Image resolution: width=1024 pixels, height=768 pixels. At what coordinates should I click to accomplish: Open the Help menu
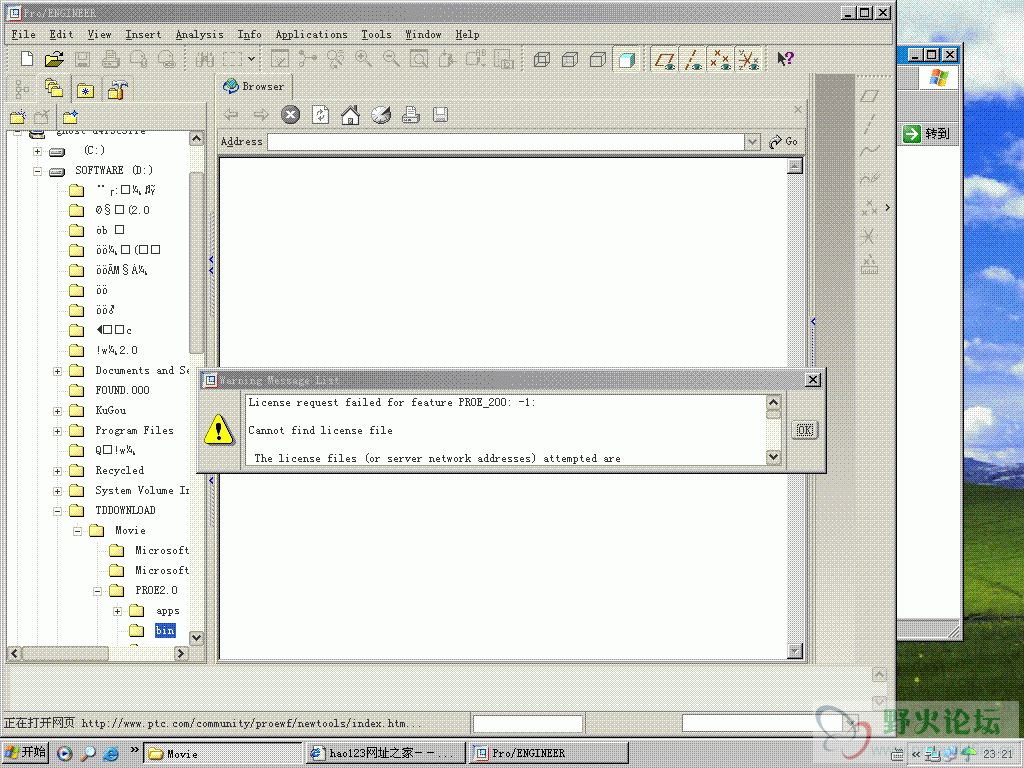point(468,35)
